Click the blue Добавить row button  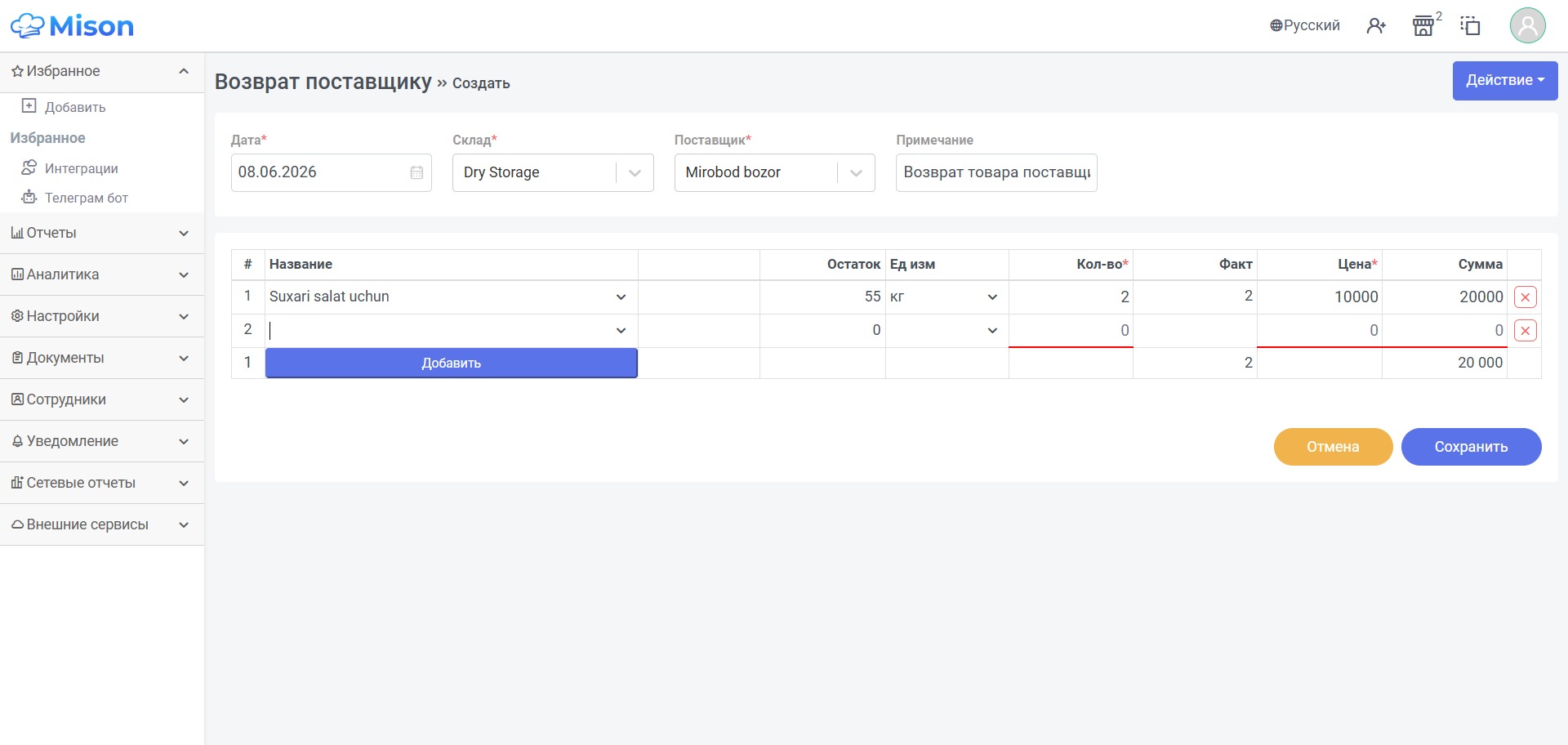click(451, 364)
